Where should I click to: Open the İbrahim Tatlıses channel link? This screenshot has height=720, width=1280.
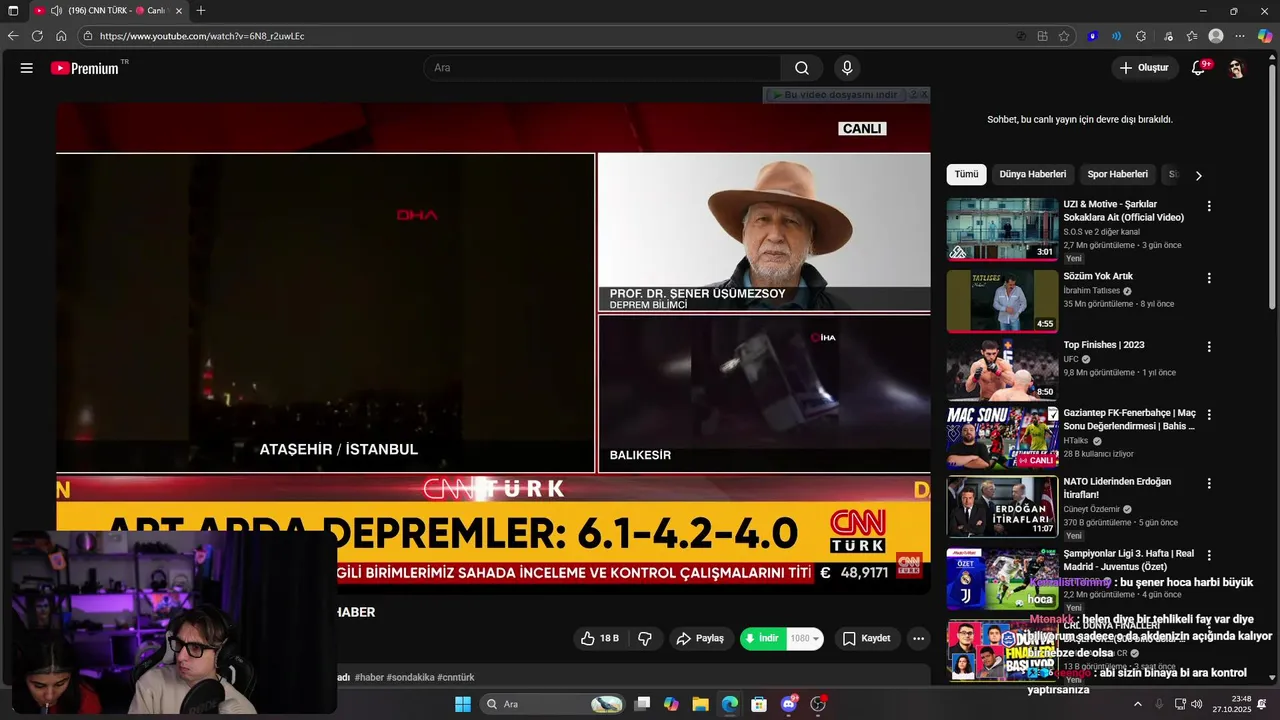(x=1092, y=291)
